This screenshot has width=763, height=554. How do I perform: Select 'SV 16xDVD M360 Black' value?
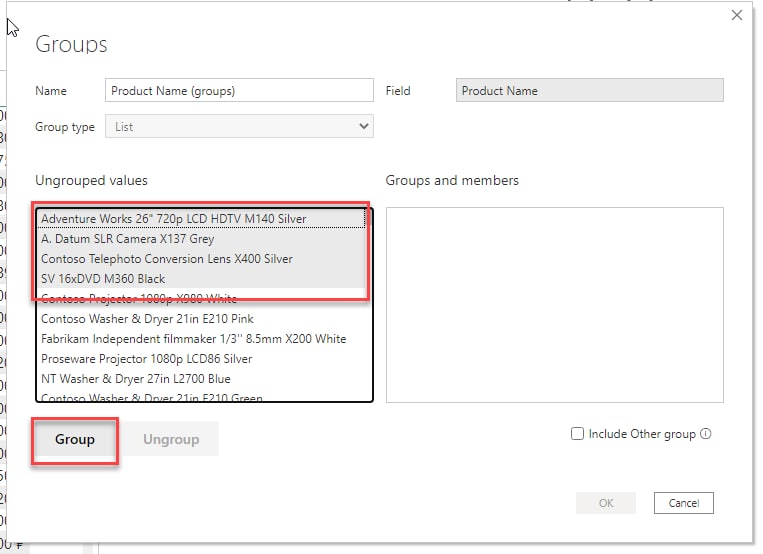[x=201, y=279]
